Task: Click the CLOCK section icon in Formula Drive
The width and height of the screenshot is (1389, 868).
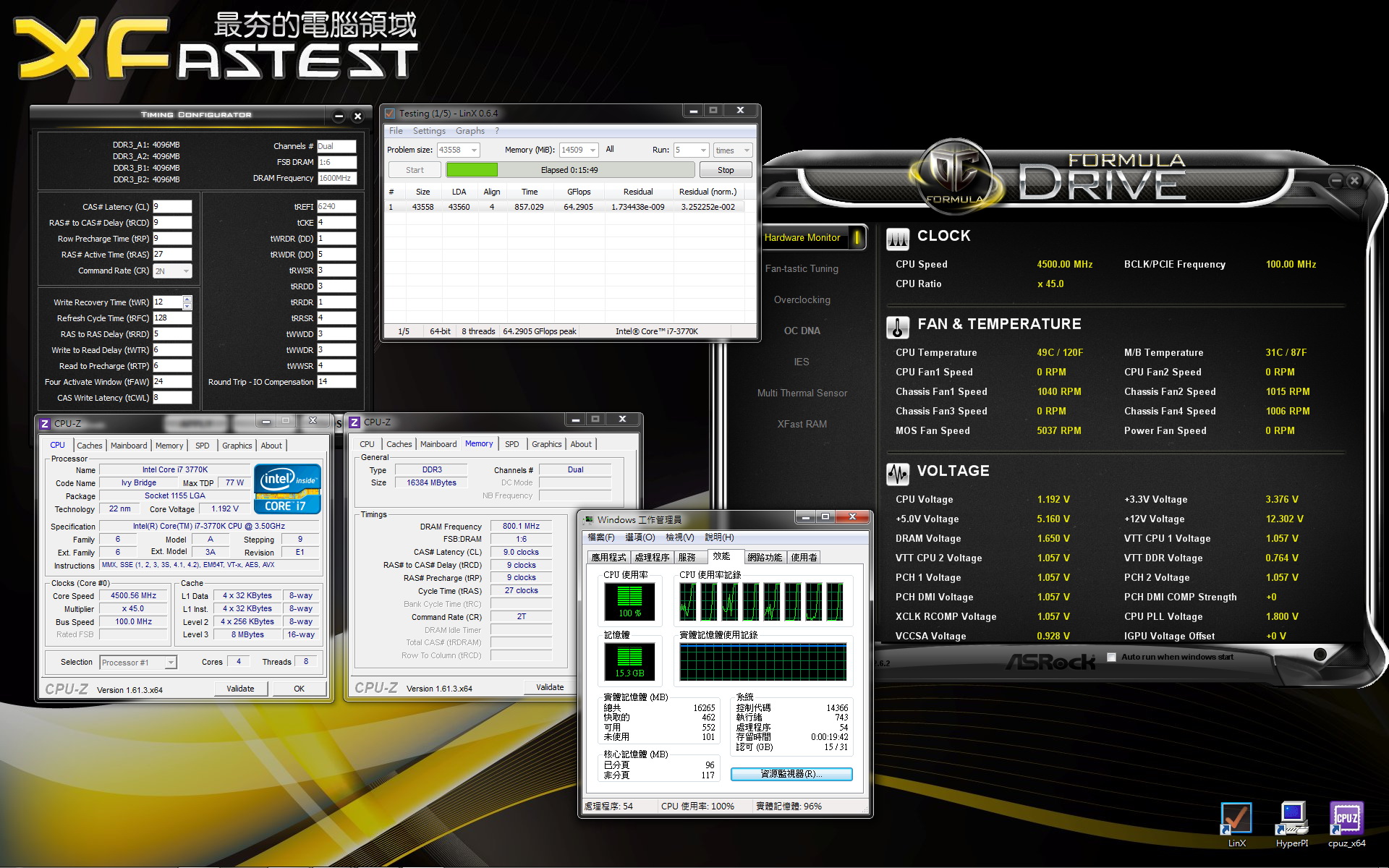Action: click(x=897, y=238)
